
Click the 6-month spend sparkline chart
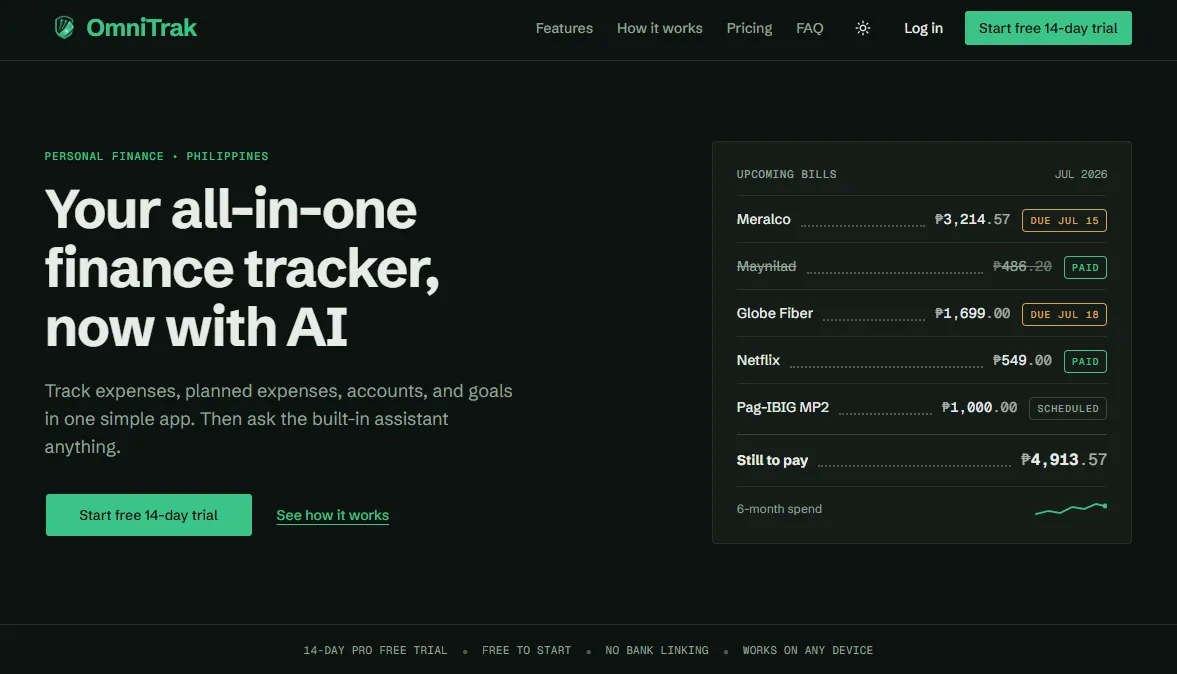(1070, 509)
